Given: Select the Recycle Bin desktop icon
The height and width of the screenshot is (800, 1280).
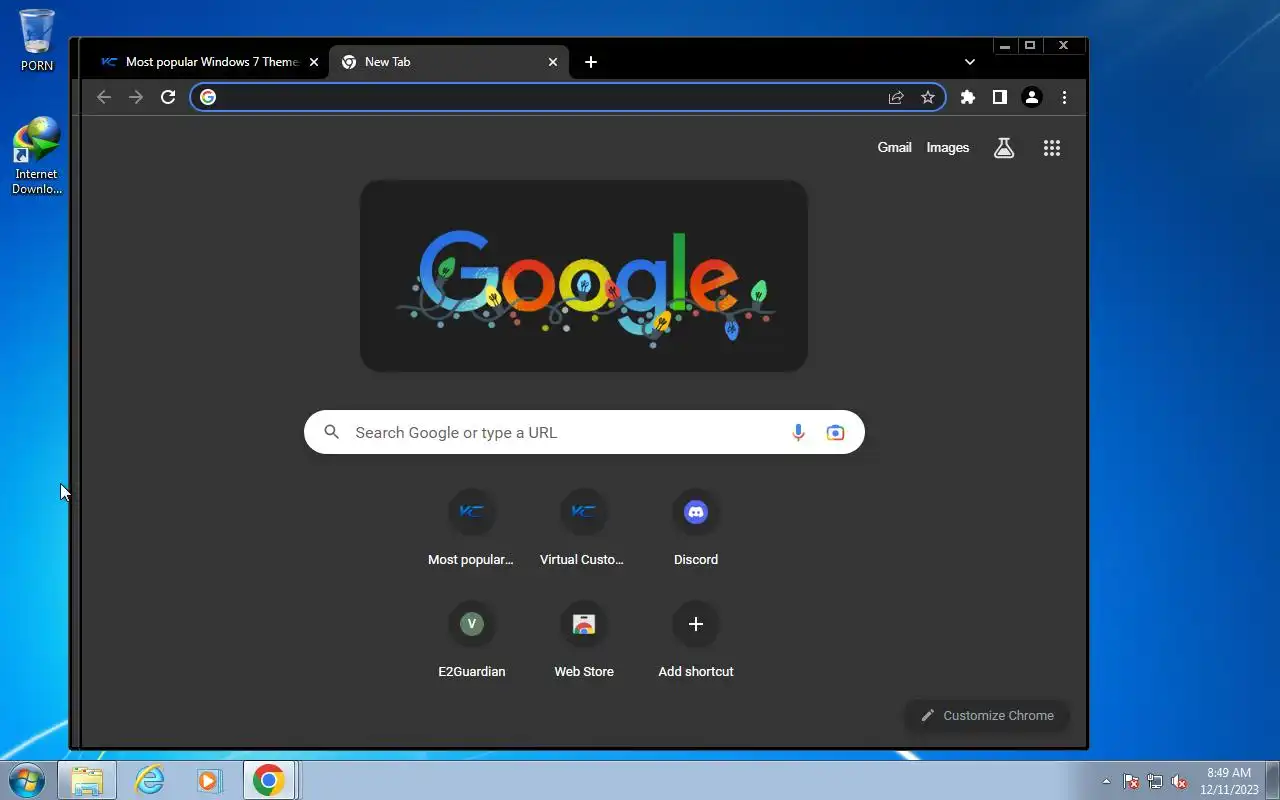Looking at the screenshot, I should (37, 41).
